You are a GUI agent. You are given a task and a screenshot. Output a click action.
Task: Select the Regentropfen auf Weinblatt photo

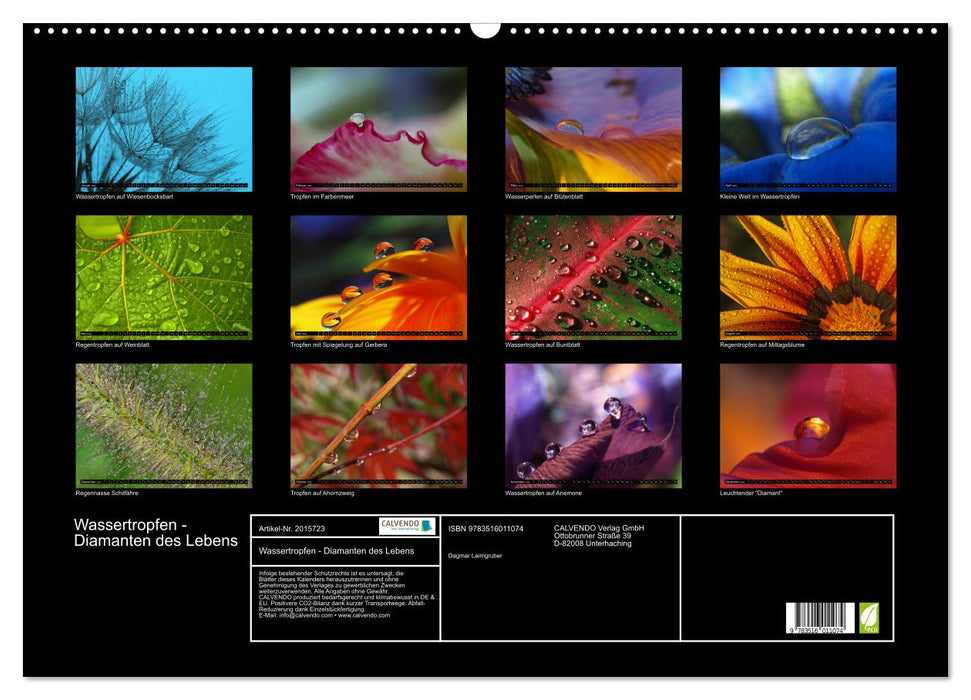[x=164, y=277]
